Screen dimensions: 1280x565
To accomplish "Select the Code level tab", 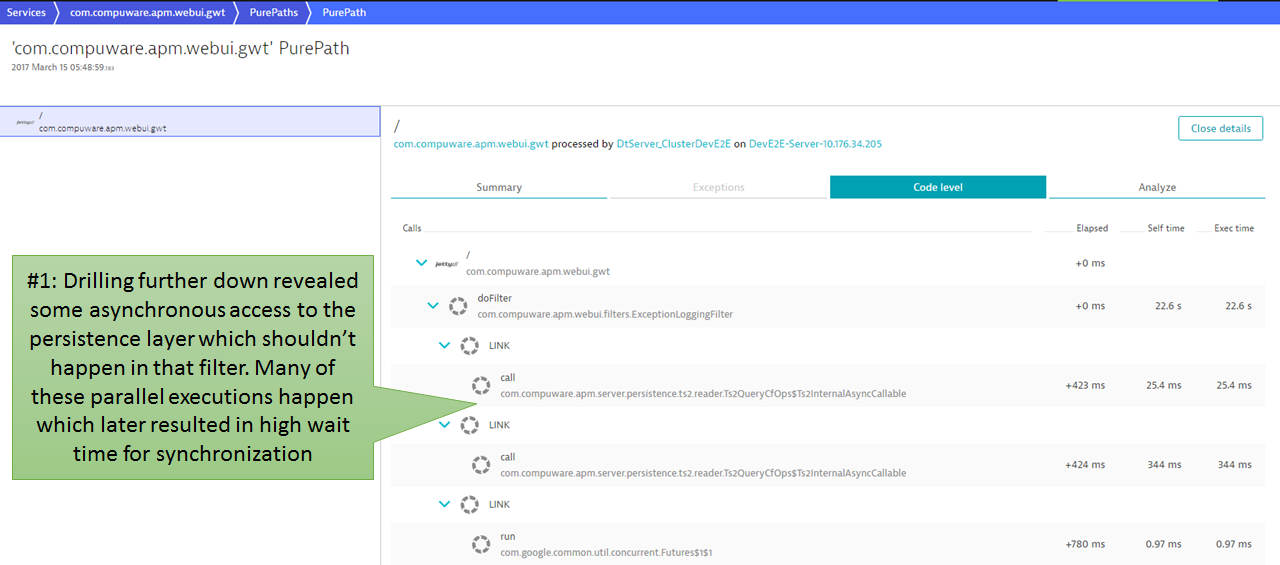I will 938,187.
